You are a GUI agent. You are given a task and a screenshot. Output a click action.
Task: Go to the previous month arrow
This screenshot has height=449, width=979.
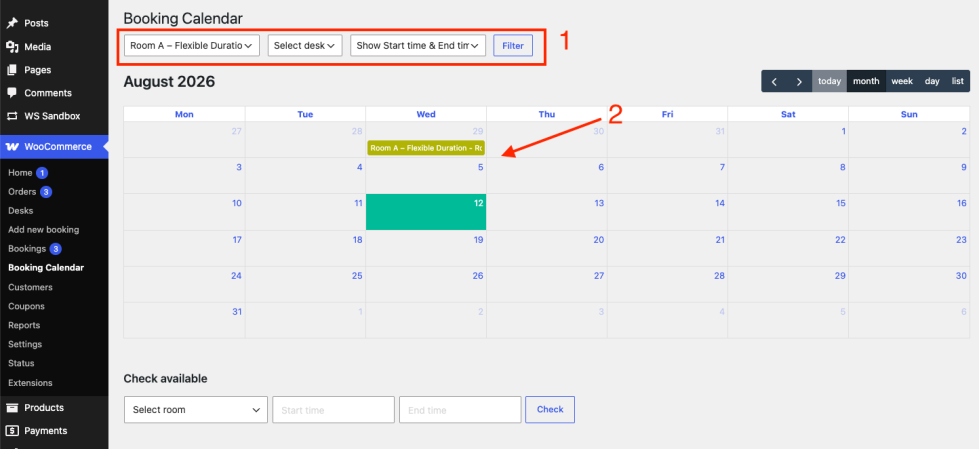(x=774, y=81)
